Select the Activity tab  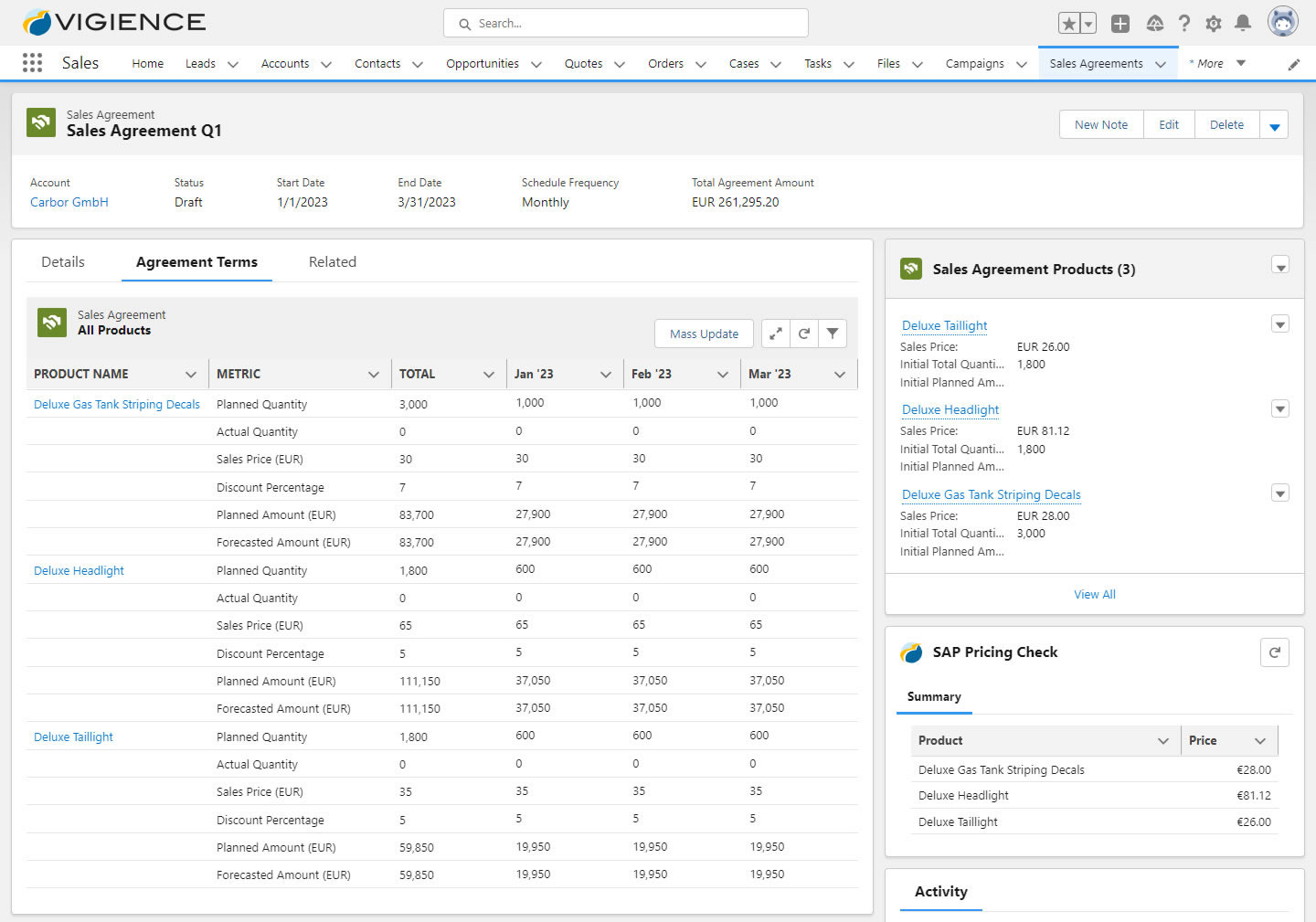[x=941, y=892]
